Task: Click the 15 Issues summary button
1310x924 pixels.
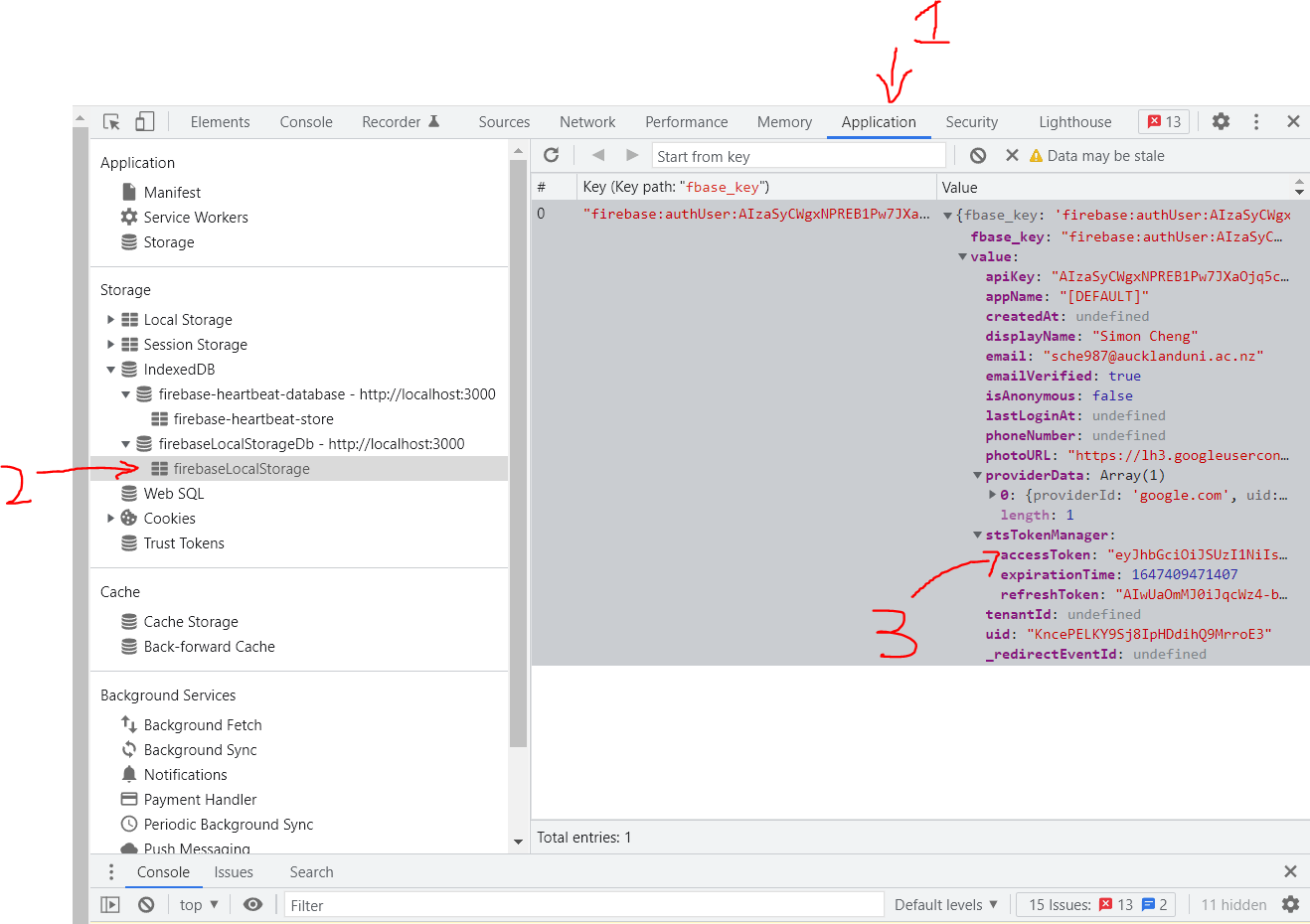Action: click(x=1097, y=904)
